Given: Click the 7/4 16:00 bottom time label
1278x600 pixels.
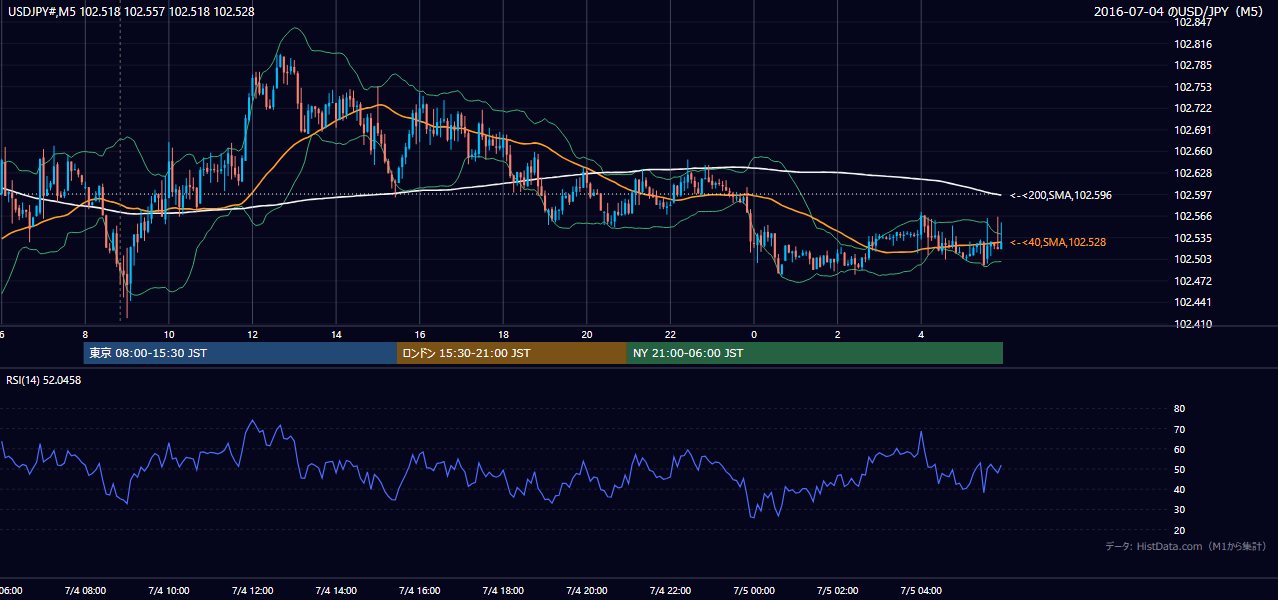Looking at the screenshot, I should [419, 590].
